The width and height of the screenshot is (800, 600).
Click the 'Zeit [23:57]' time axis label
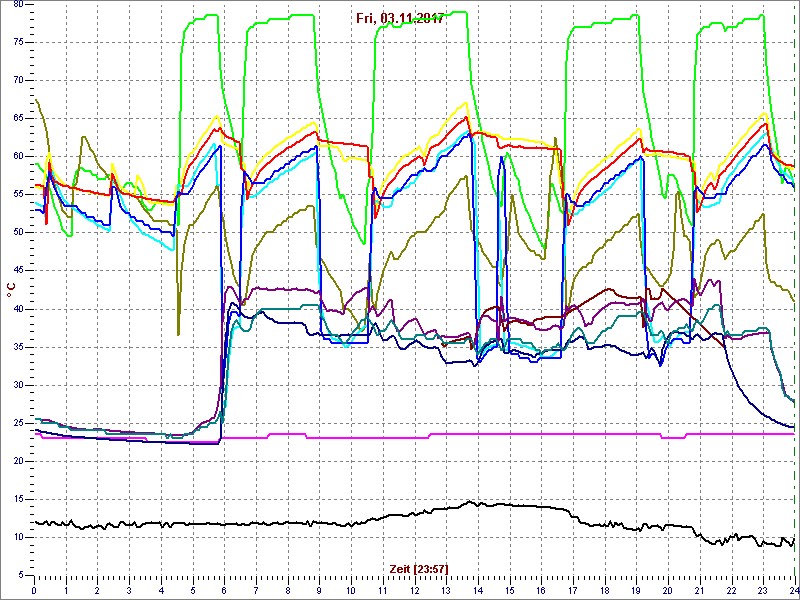point(419,568)
